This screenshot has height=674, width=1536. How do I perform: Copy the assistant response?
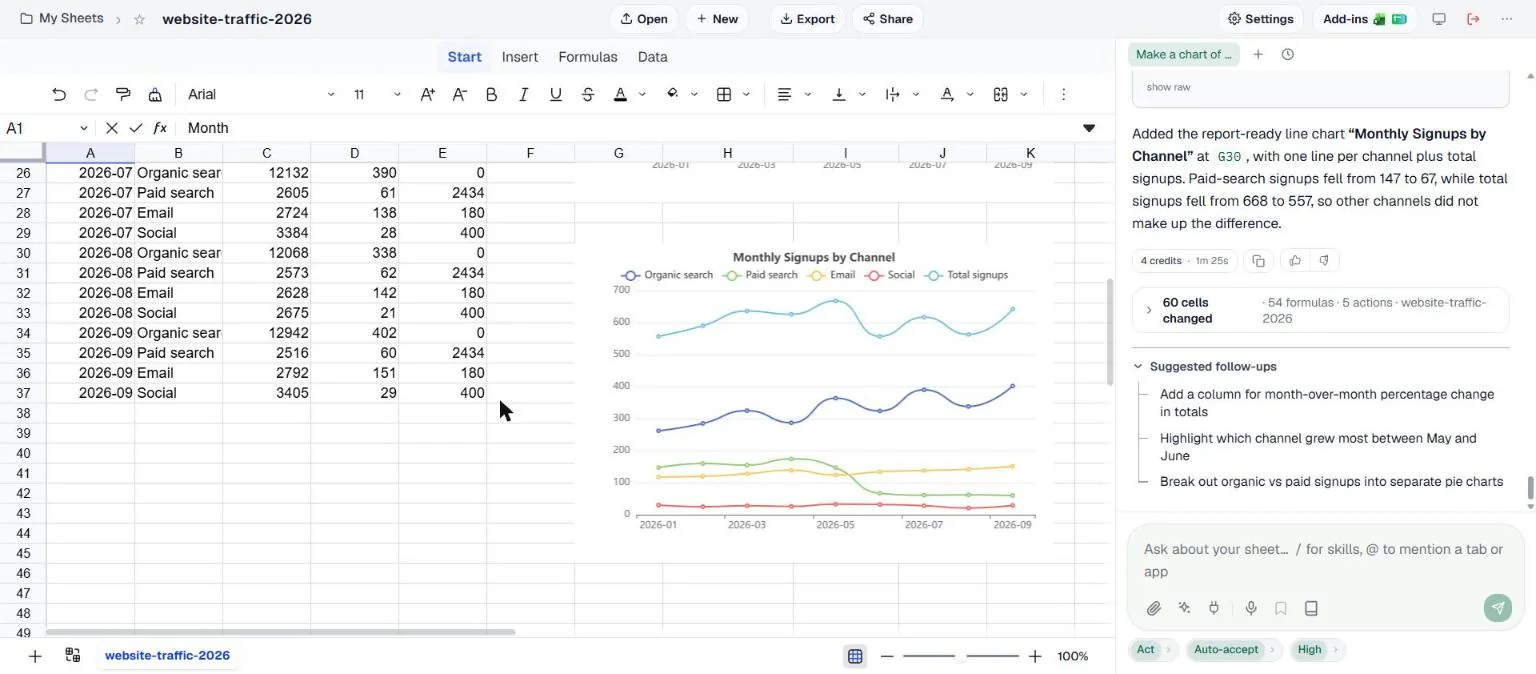point(1258,261)
